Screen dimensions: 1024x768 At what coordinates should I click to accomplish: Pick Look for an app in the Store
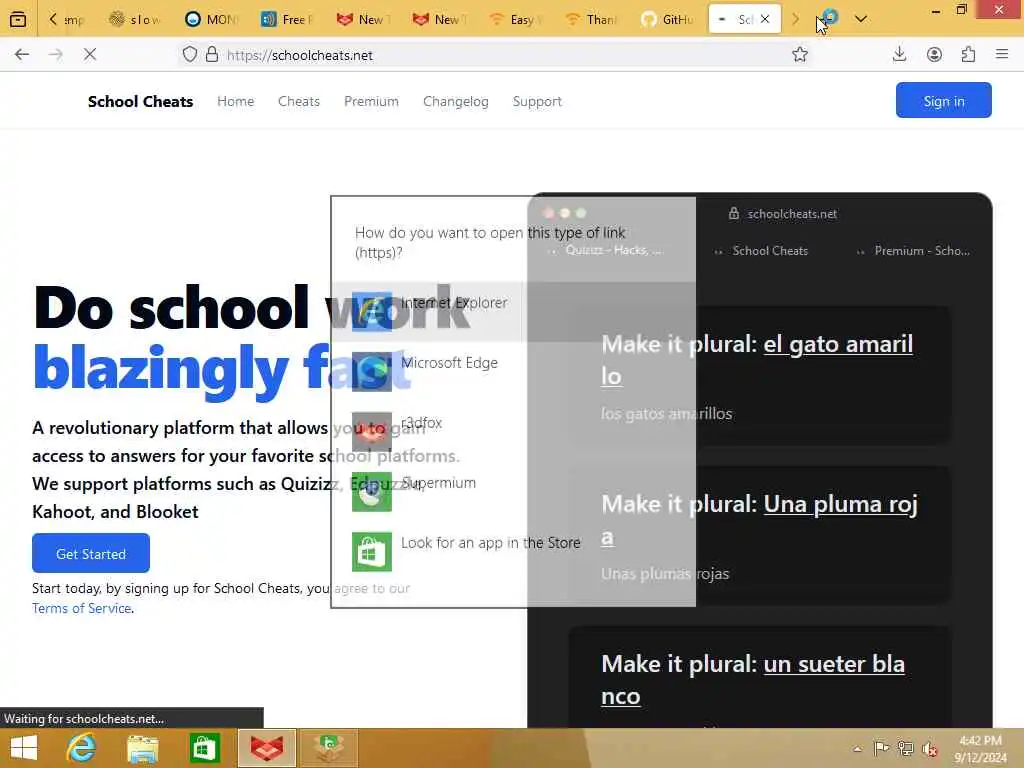(513, 552)
